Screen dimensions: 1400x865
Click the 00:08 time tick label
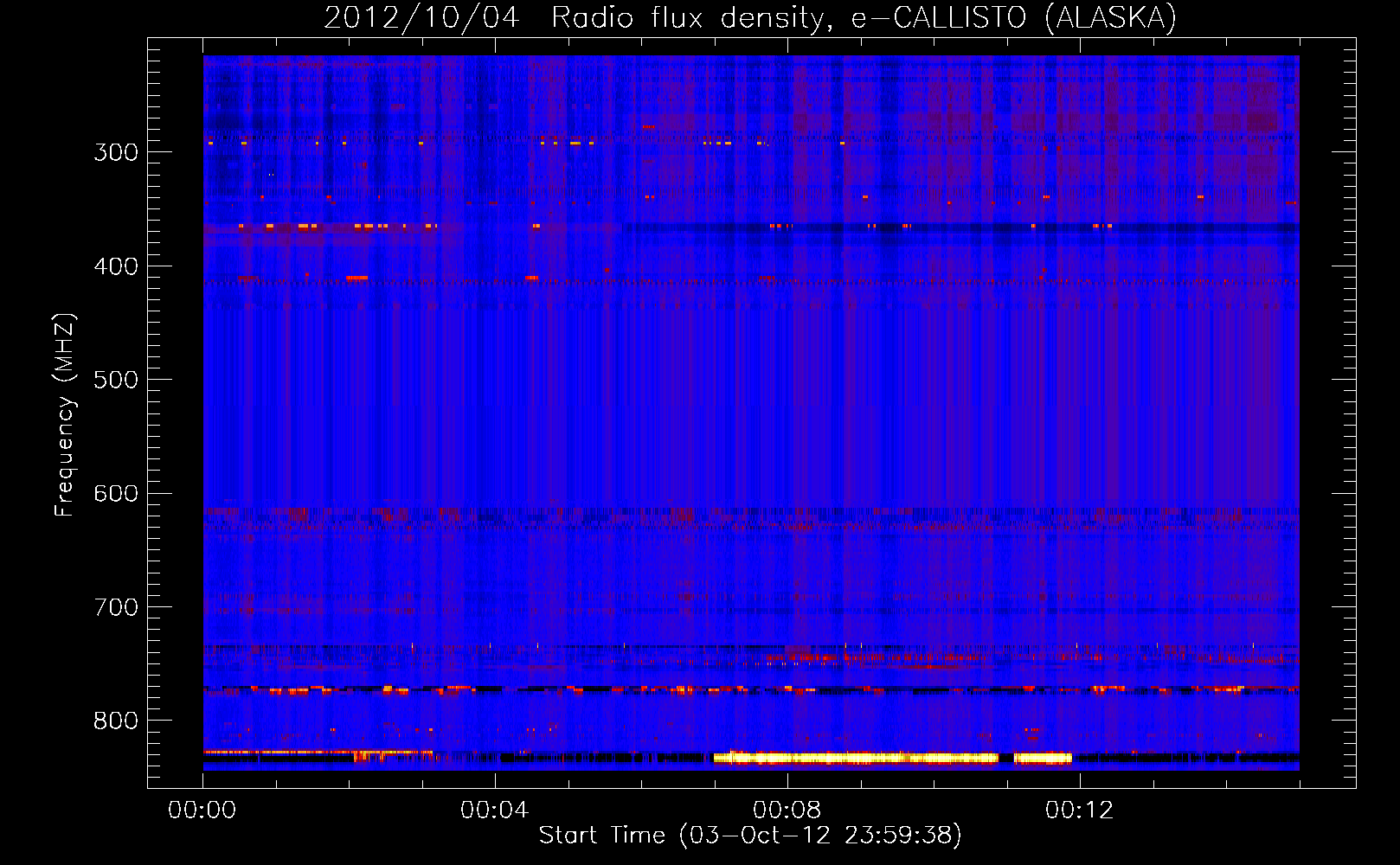[x=787, y=811]
